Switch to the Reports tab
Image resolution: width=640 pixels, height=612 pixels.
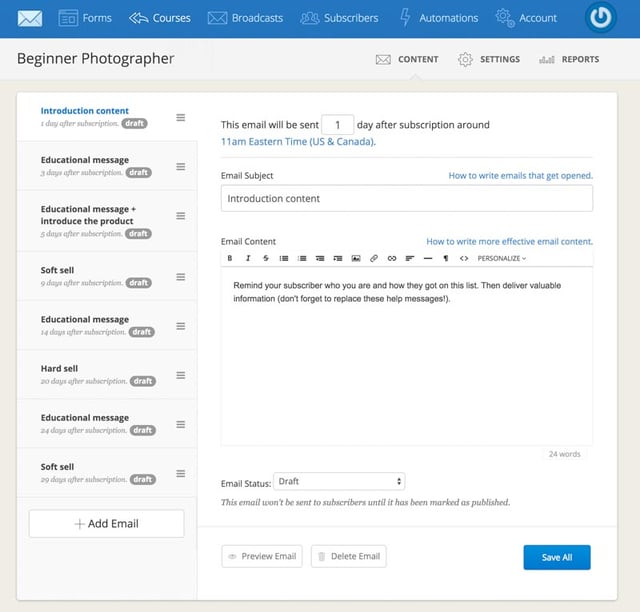click(x=569, y=59)
